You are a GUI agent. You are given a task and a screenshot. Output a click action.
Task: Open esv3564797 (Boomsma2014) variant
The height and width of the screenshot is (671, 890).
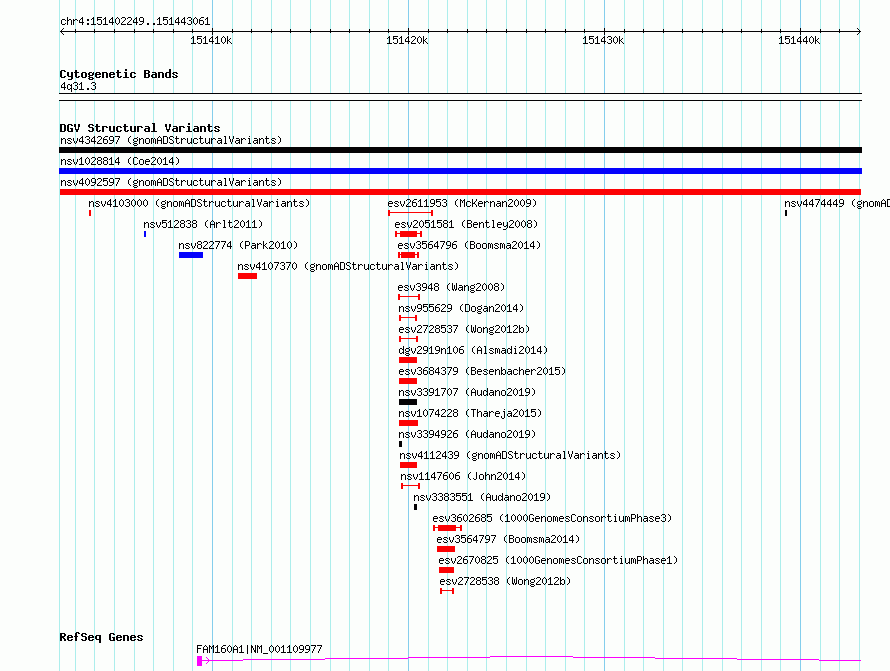[508, 539]
